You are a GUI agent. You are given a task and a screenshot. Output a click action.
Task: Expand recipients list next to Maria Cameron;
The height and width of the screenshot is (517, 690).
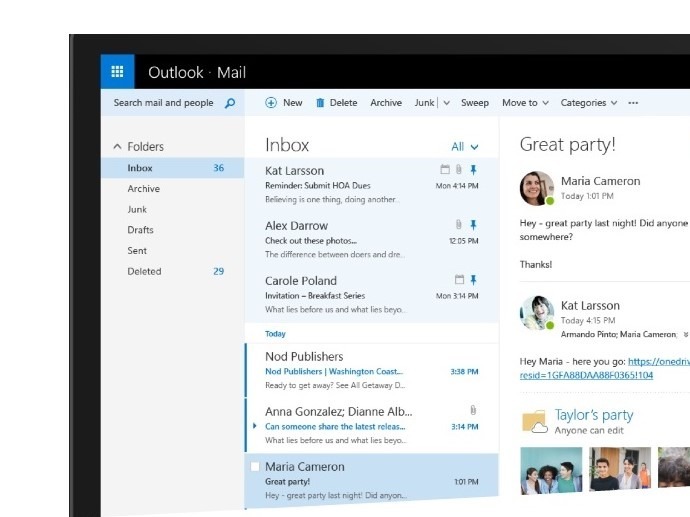(x=686, y=335)
